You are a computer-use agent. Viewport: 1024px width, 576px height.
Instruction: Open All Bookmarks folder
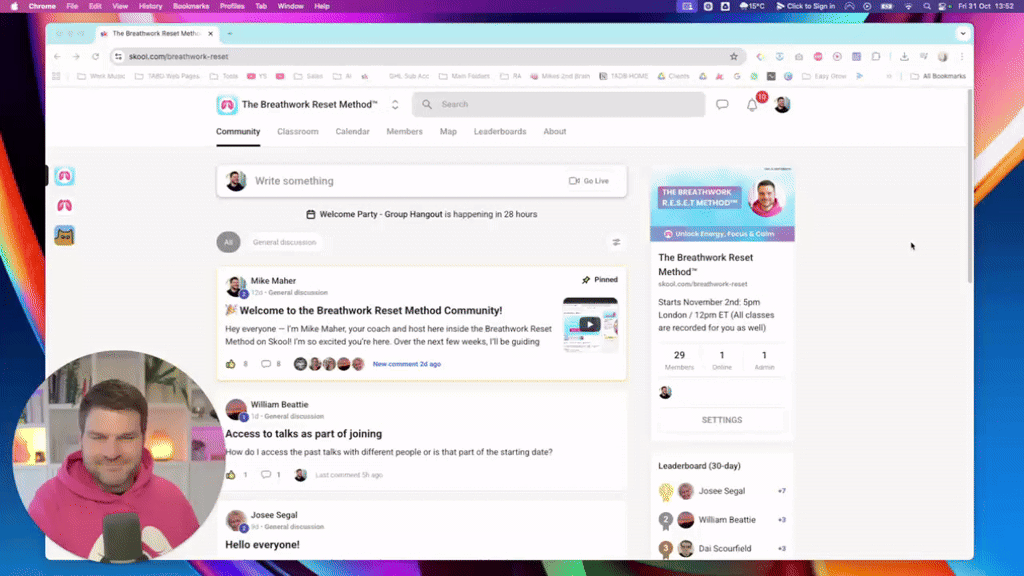(x=938, y=76)
